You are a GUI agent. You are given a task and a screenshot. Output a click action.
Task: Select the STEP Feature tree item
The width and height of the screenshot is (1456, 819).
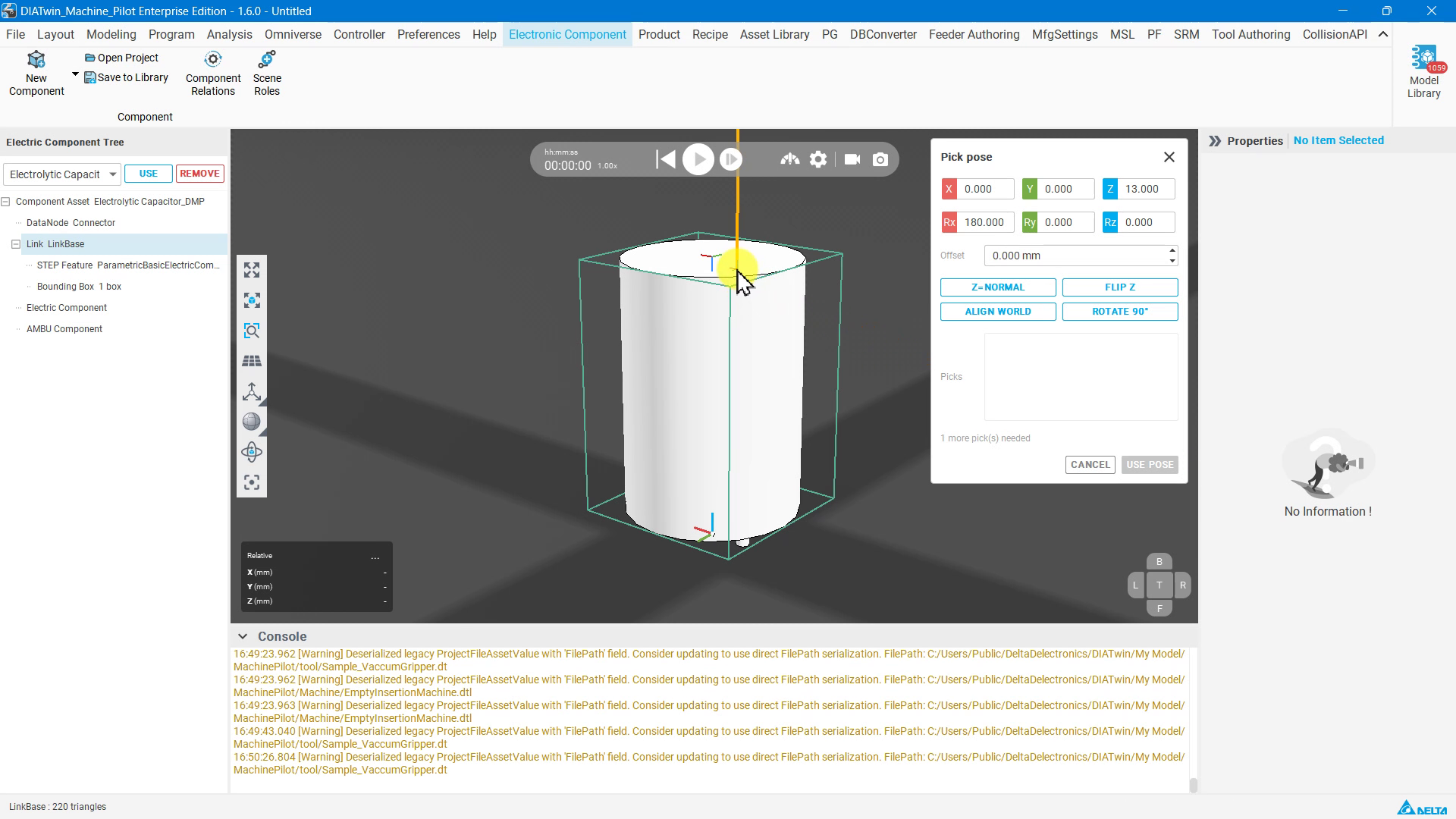point(128,265)
